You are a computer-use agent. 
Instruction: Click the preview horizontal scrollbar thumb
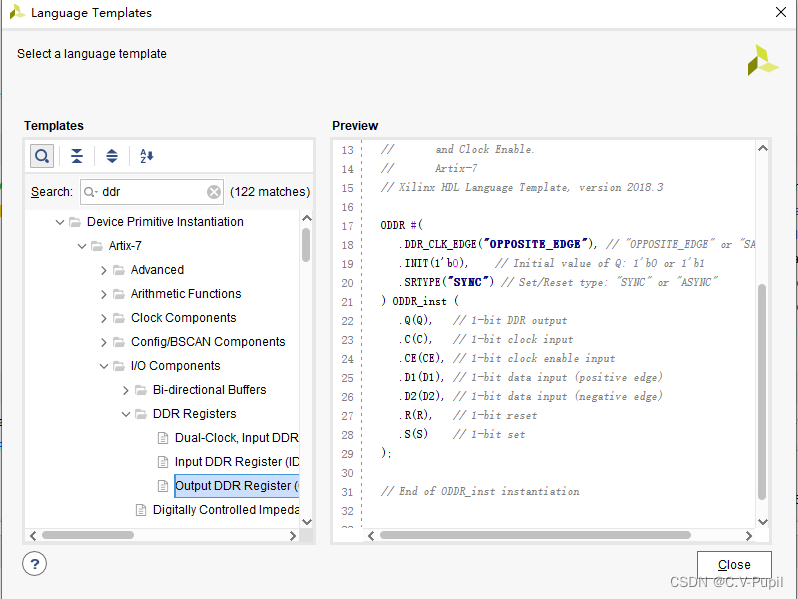535,535
